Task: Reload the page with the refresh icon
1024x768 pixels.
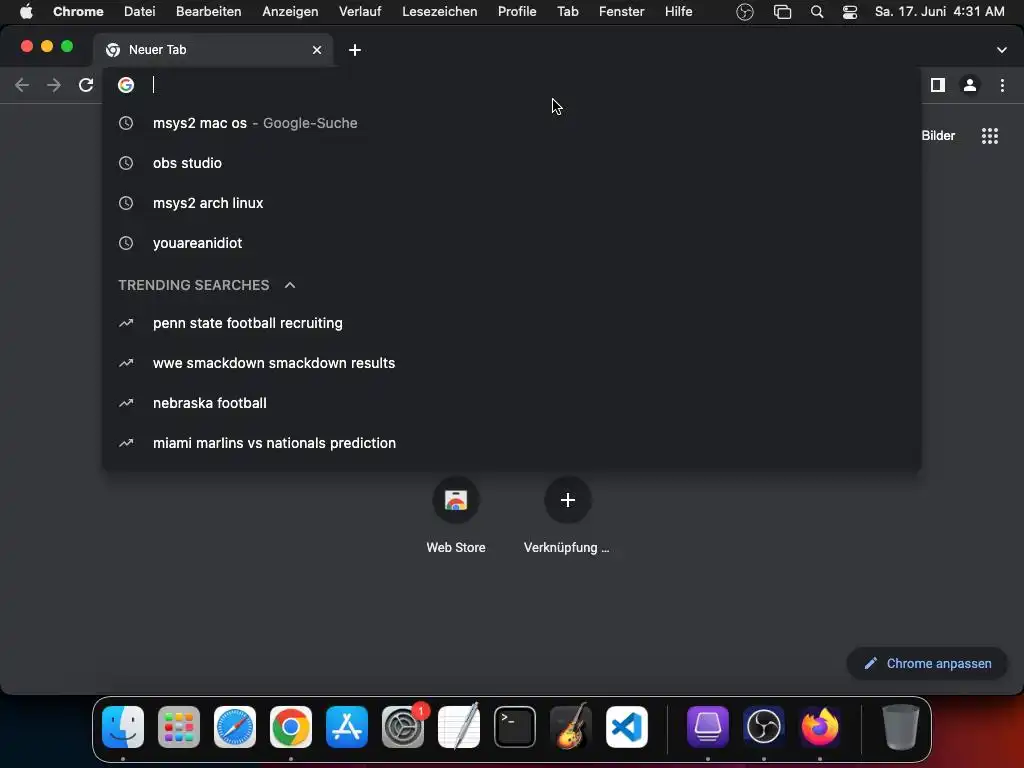Action: point(86,85)
